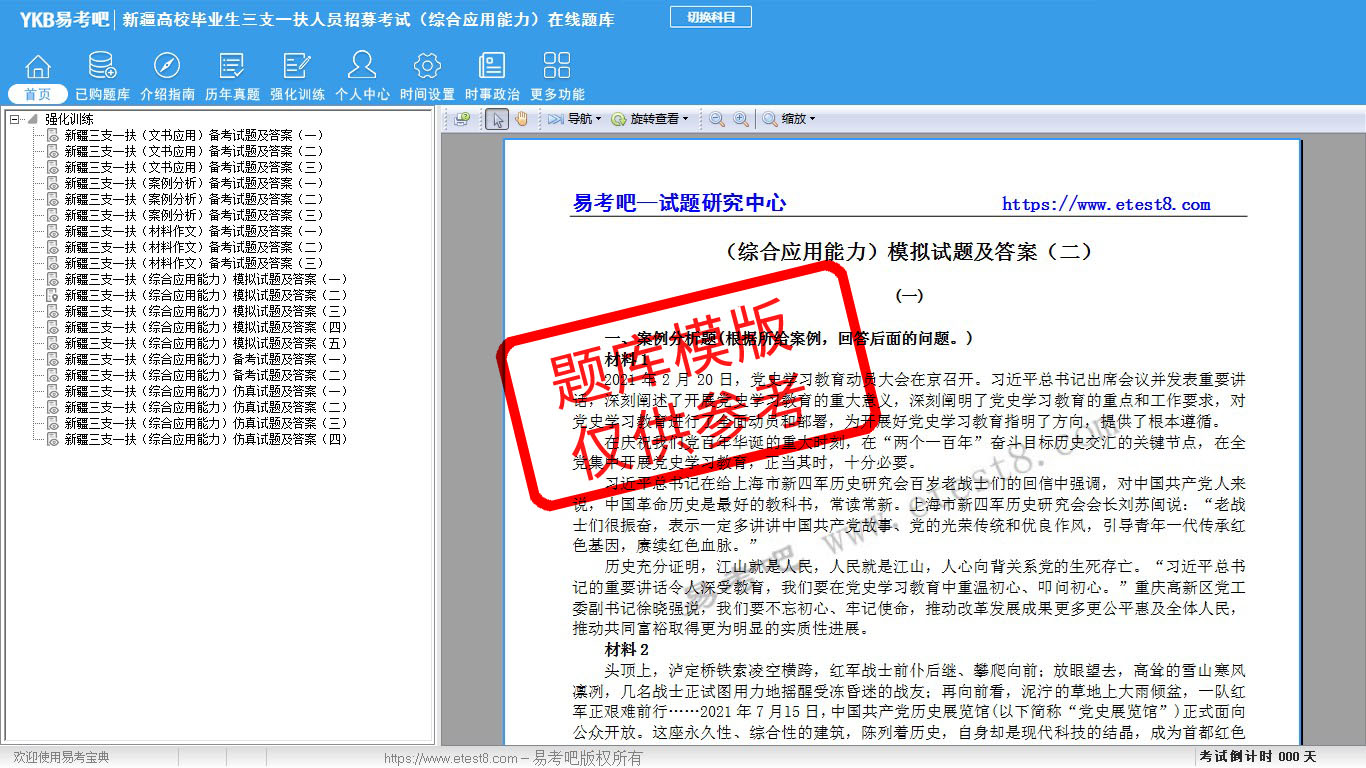Viewport: 1366px width, 768px height.
Task: Click the zoom out magnifier icon
Action: (x=717, y=119)
